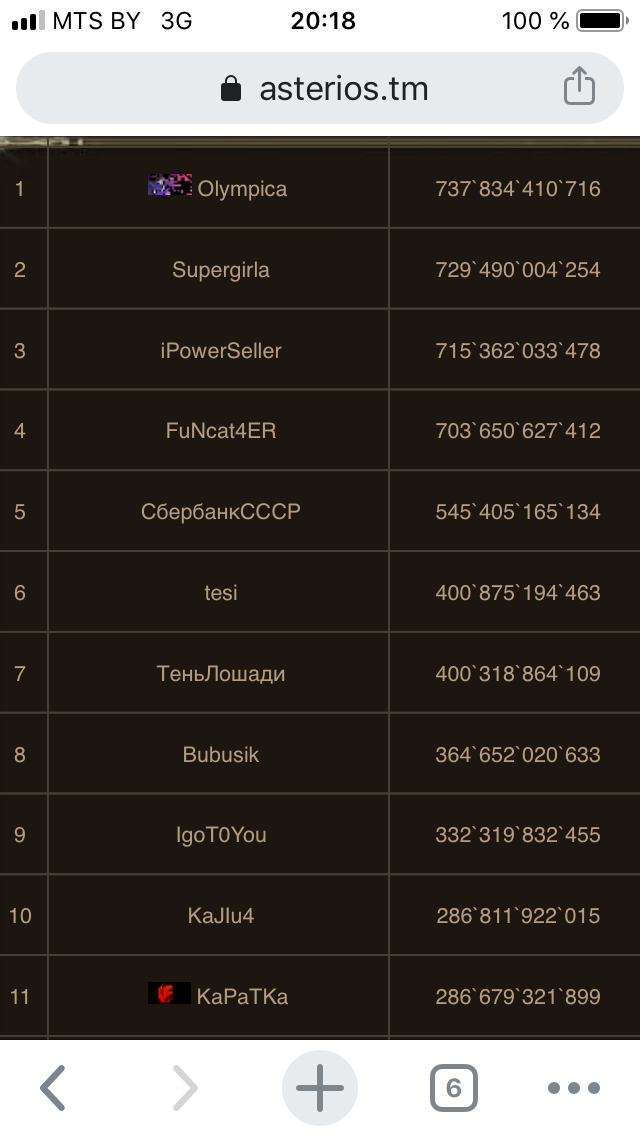
Task: Tap Bubusik in the ranking list
Action: [x=221, y=754]
